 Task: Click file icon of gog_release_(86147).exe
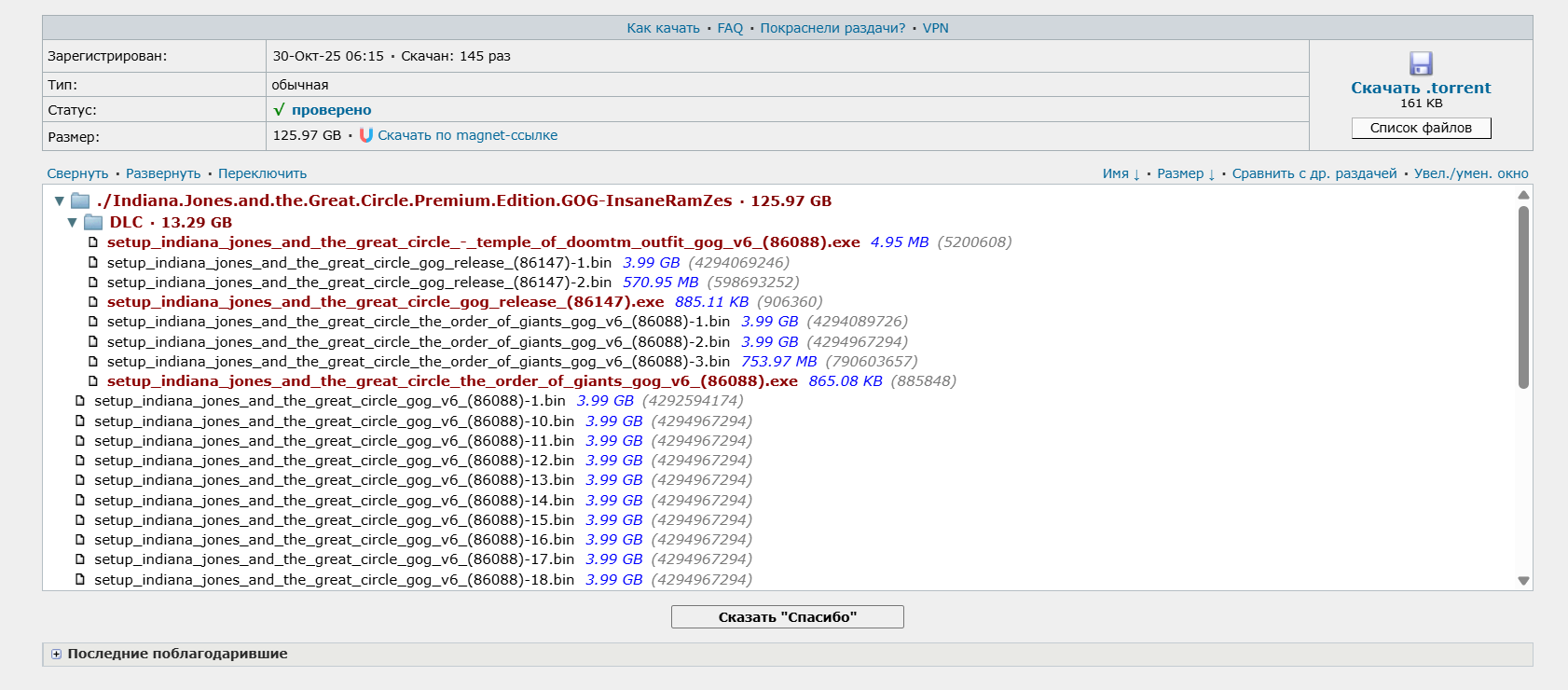pyautogui.click(x=93, y=302)
